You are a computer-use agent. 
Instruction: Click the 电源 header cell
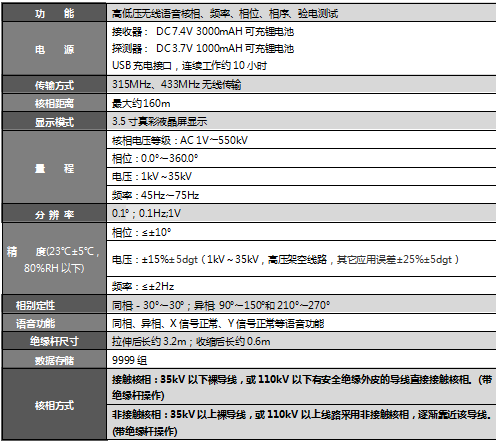(x=54, y=49)
